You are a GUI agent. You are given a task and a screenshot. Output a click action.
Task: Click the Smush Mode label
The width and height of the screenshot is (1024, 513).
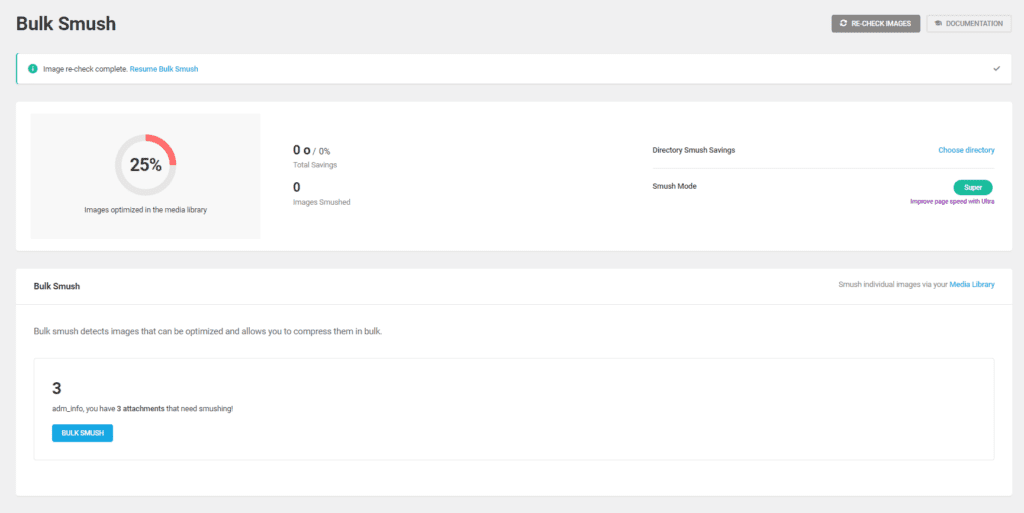pyautogui.click(x=675, y=186)
